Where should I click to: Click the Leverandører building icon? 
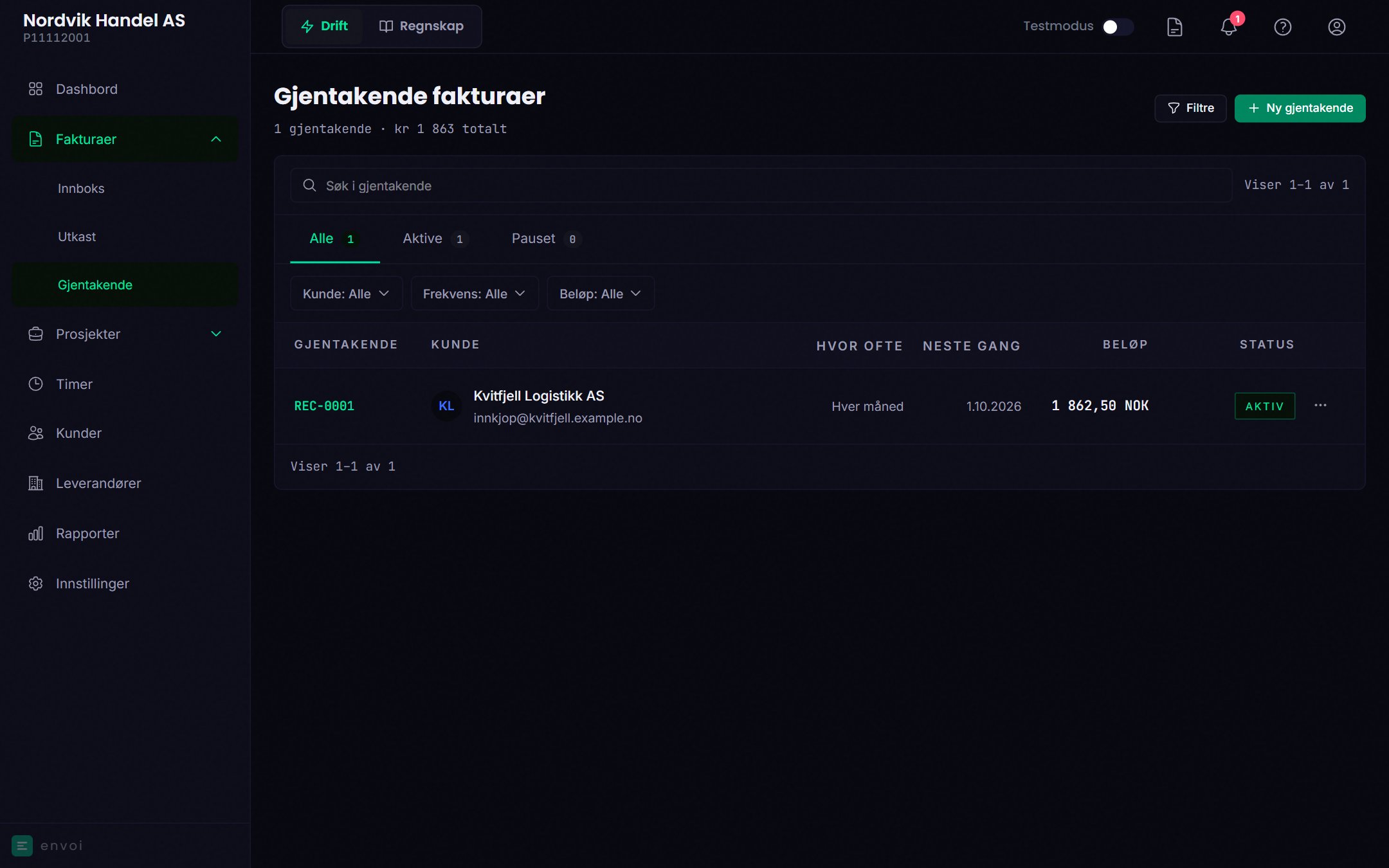coord(35,483)
